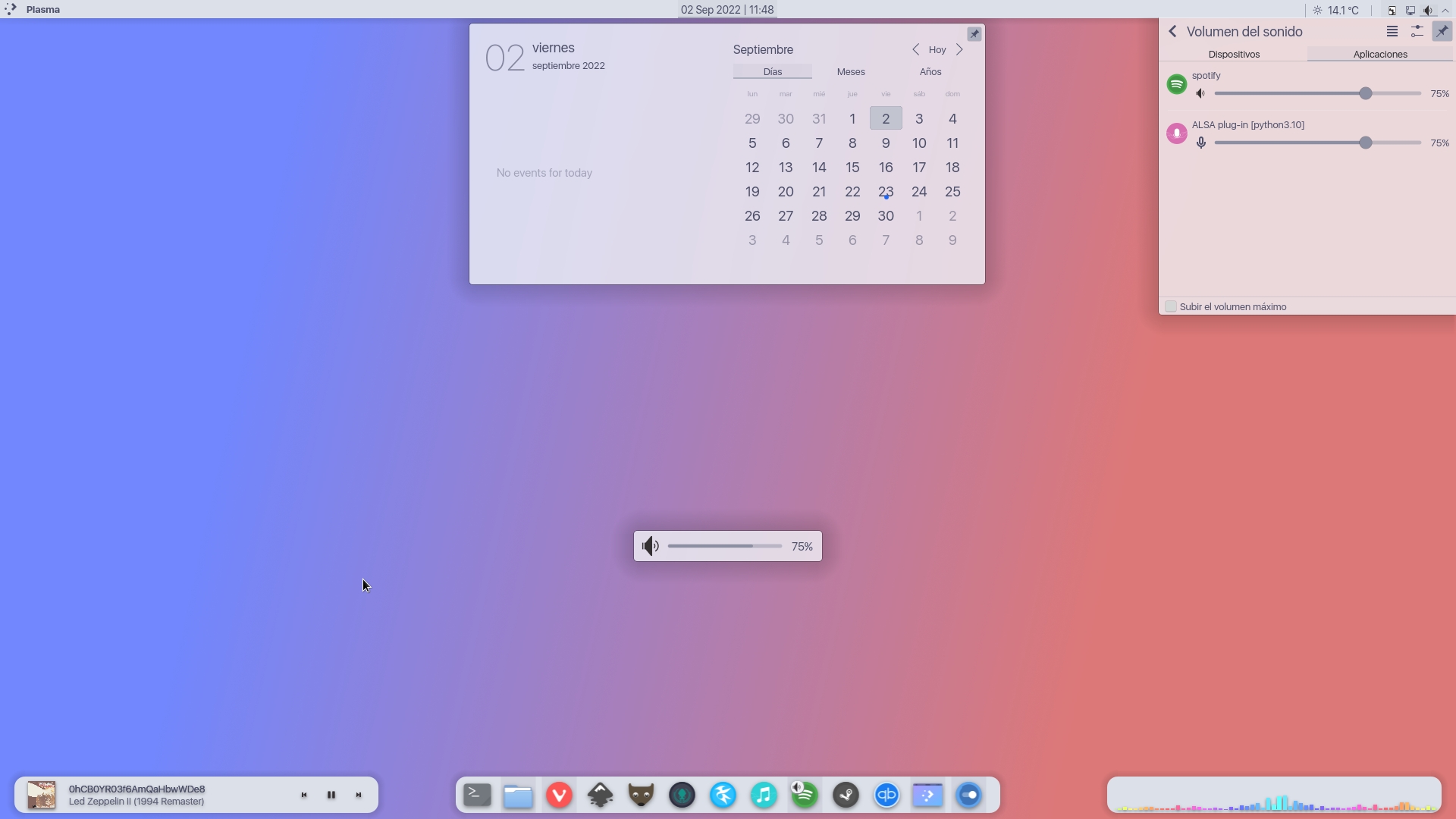1456x819 pixels.
Task: Go back with the volume panel's left chevron
Action: (x=1172, y=31)
